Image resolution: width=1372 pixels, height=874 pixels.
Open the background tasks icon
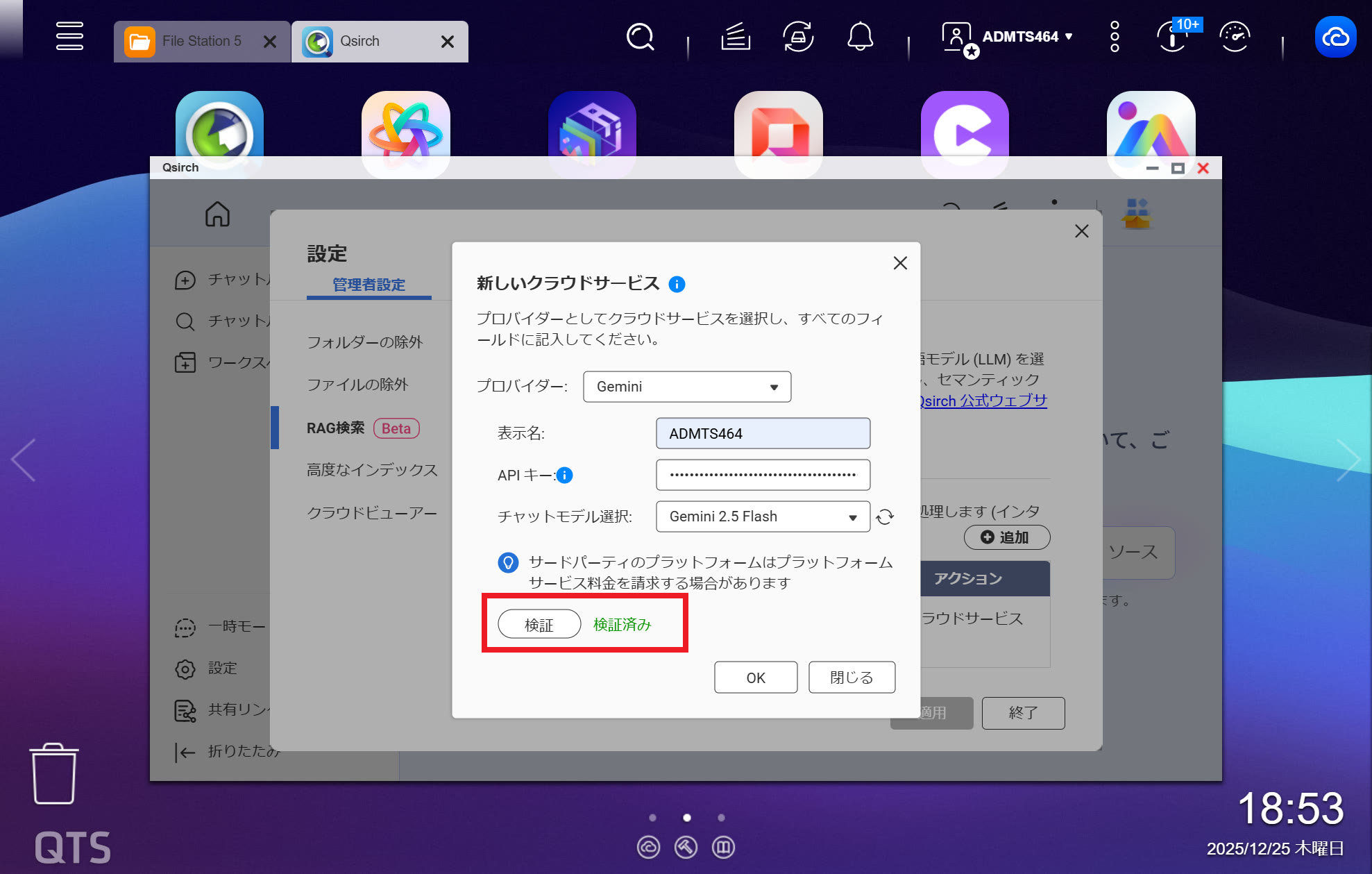click(736, 37)
